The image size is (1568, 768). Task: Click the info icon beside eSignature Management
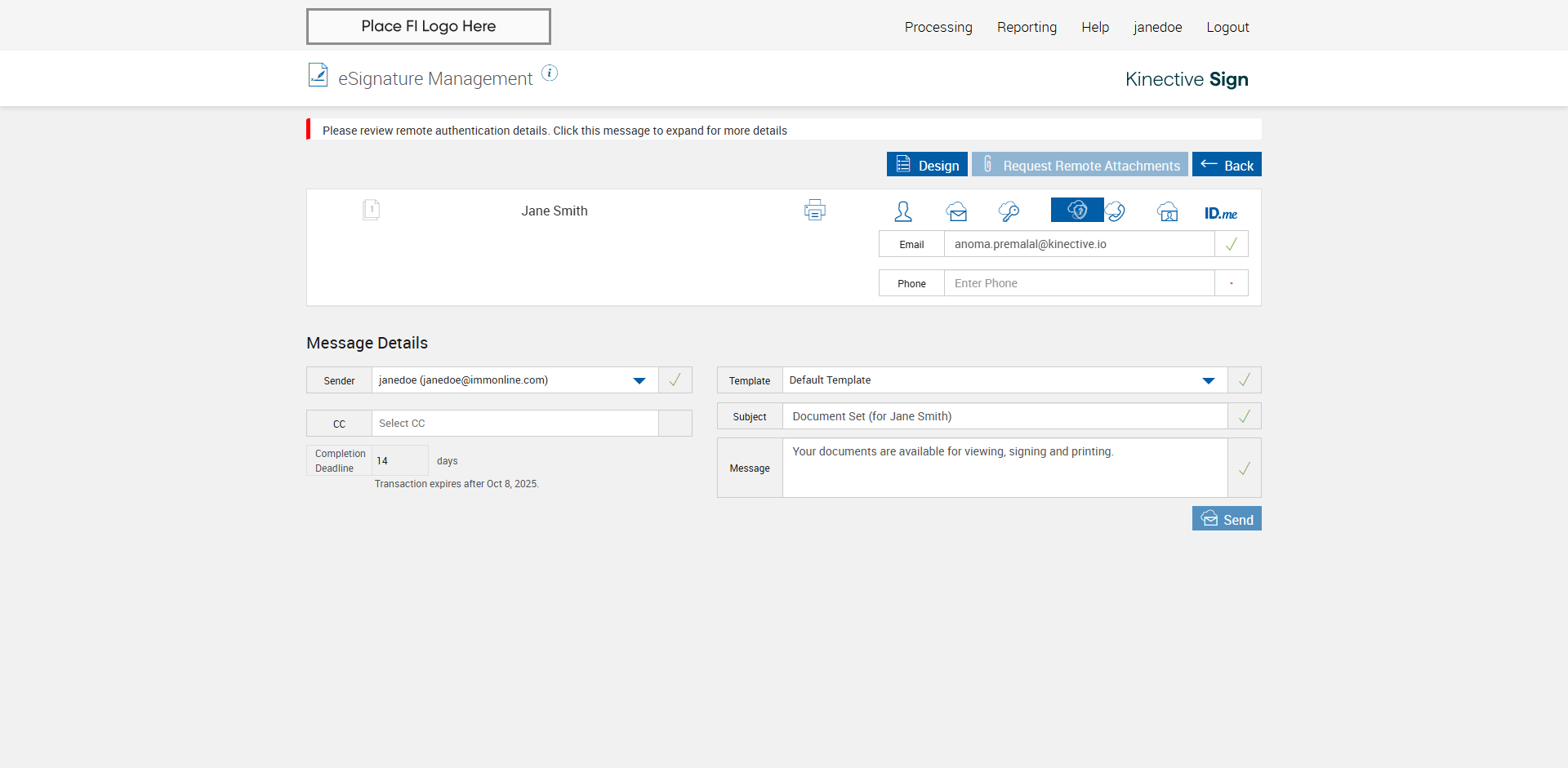550,73
